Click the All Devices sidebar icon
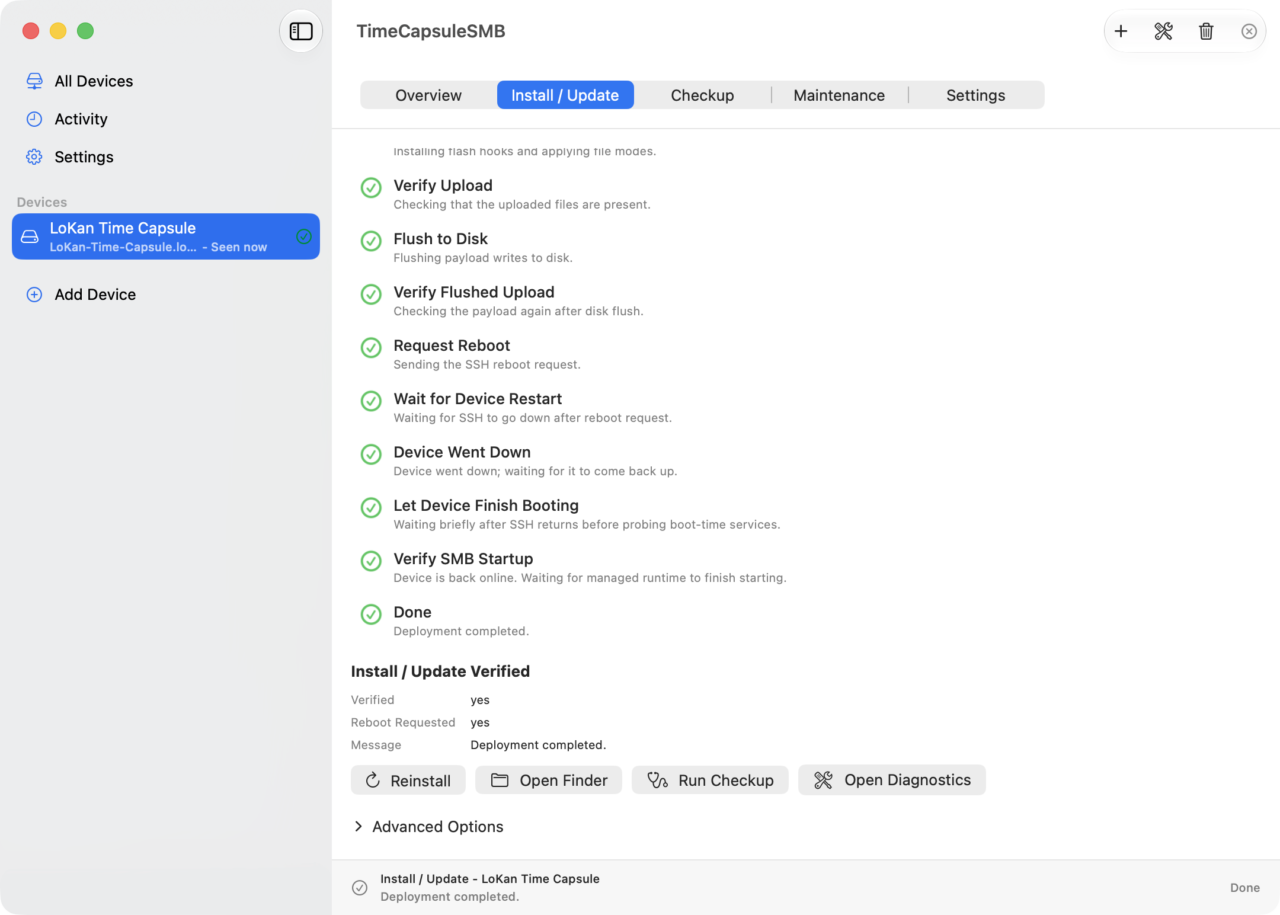Viewport: 1280px width, 915px height. pyautogui.click(x=34, y=81)
